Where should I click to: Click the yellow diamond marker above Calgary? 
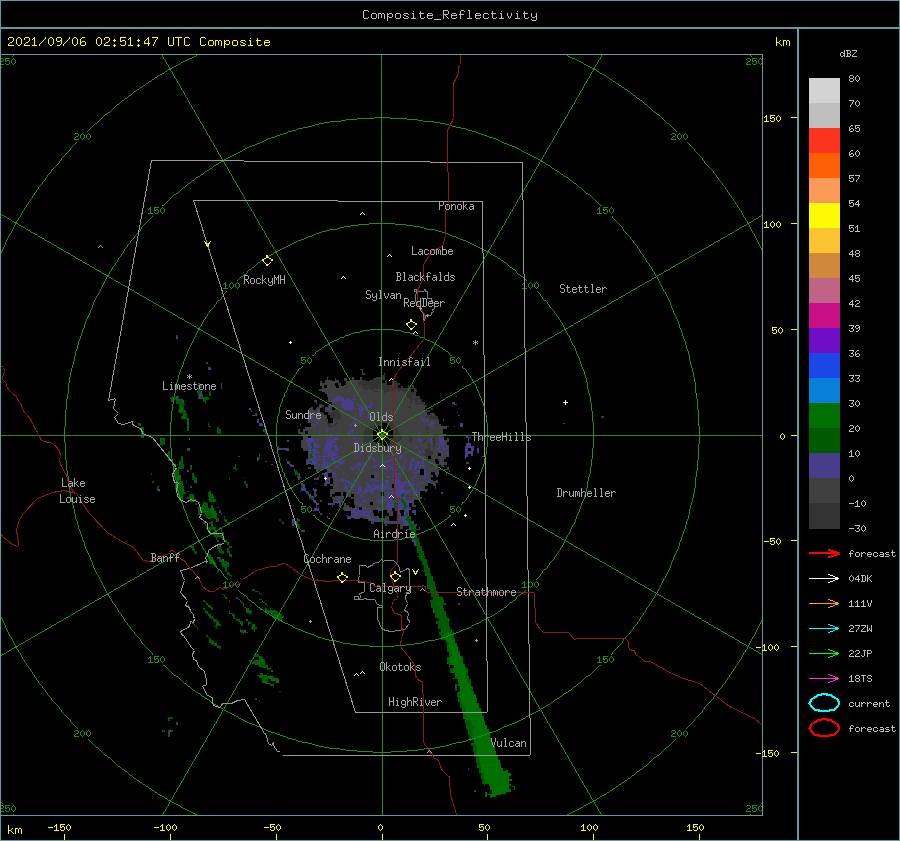[x=395, y=576]
